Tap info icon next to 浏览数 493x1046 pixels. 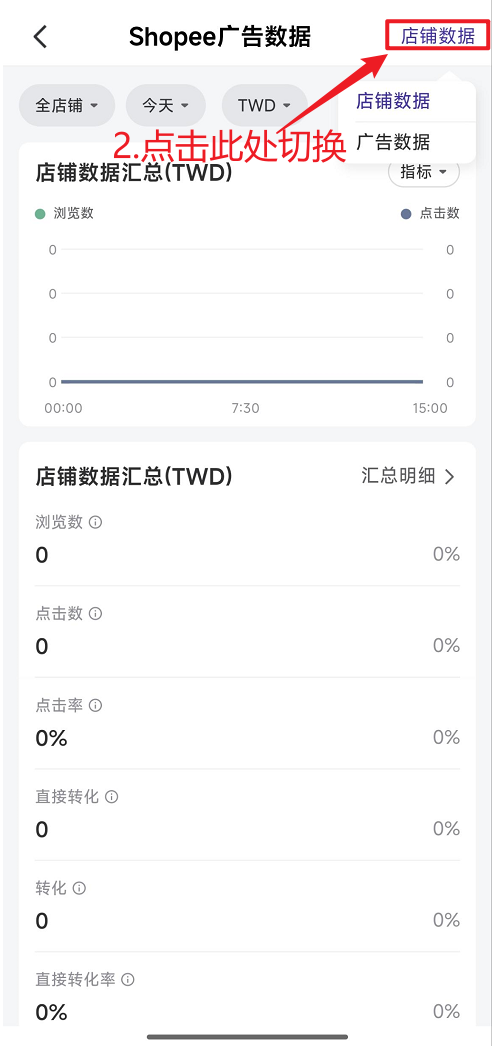click(x=95, y=522)
